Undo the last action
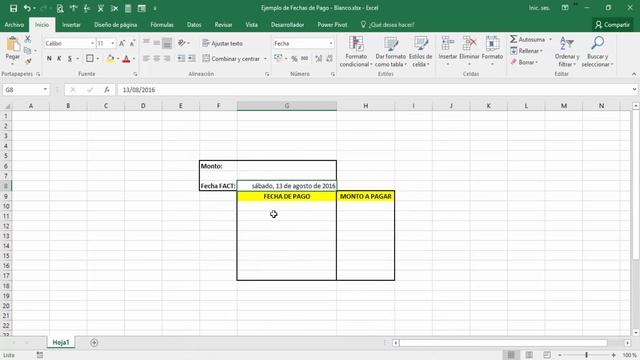The height and width of the screenshot is (360, 640). (x=27, y=8)
